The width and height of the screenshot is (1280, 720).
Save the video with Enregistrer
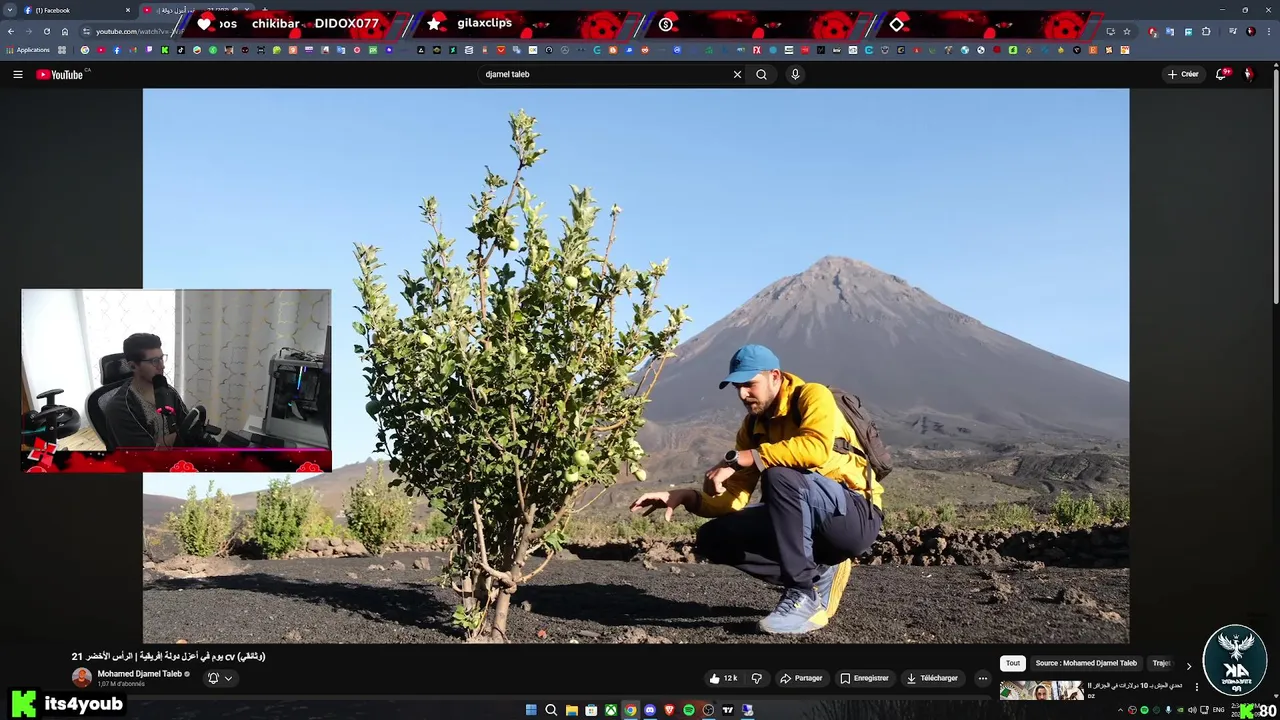(864, 678)
